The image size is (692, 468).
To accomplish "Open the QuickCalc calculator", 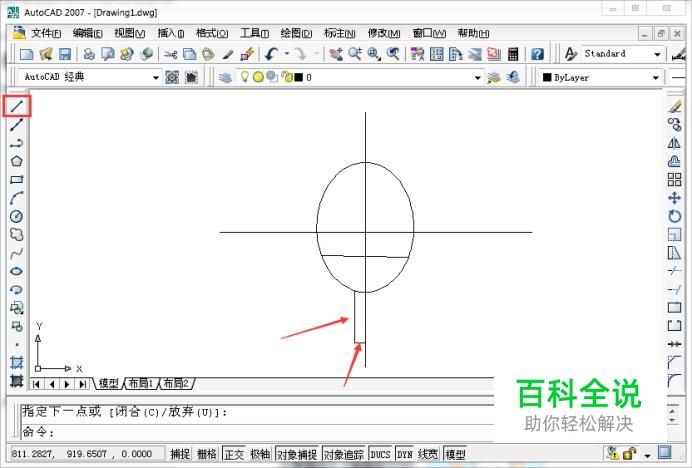I will point(513,54).
